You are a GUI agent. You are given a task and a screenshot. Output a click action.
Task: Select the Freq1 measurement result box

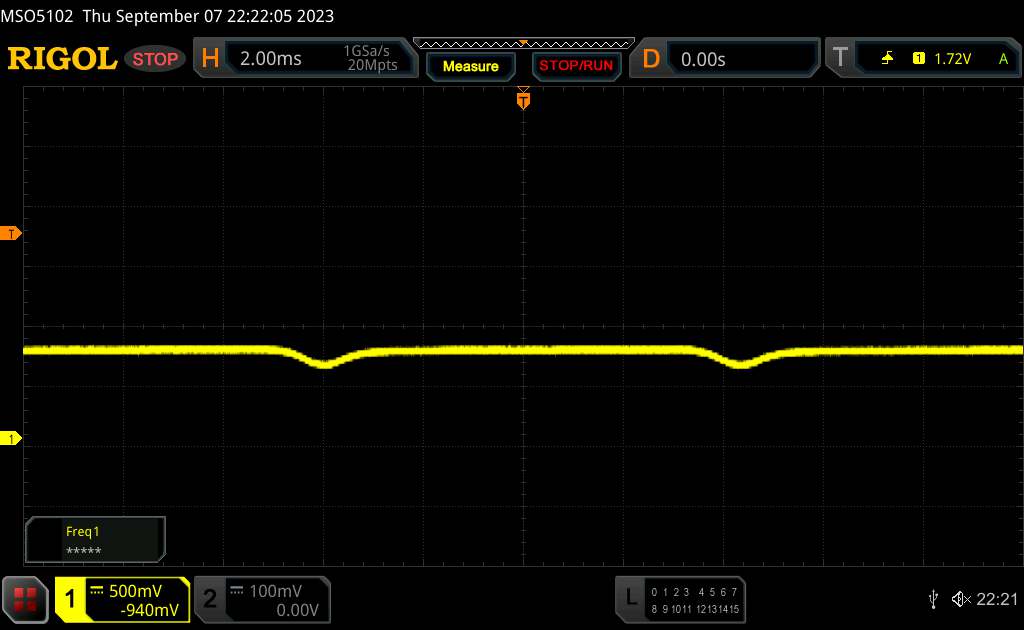click(x=95, y=540)
